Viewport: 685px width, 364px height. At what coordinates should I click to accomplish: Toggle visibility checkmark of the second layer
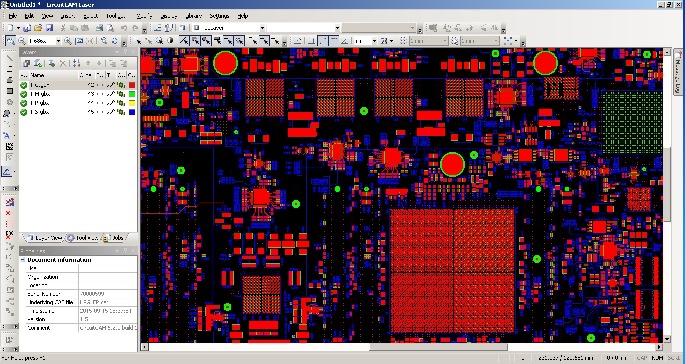tap(24, 94)
